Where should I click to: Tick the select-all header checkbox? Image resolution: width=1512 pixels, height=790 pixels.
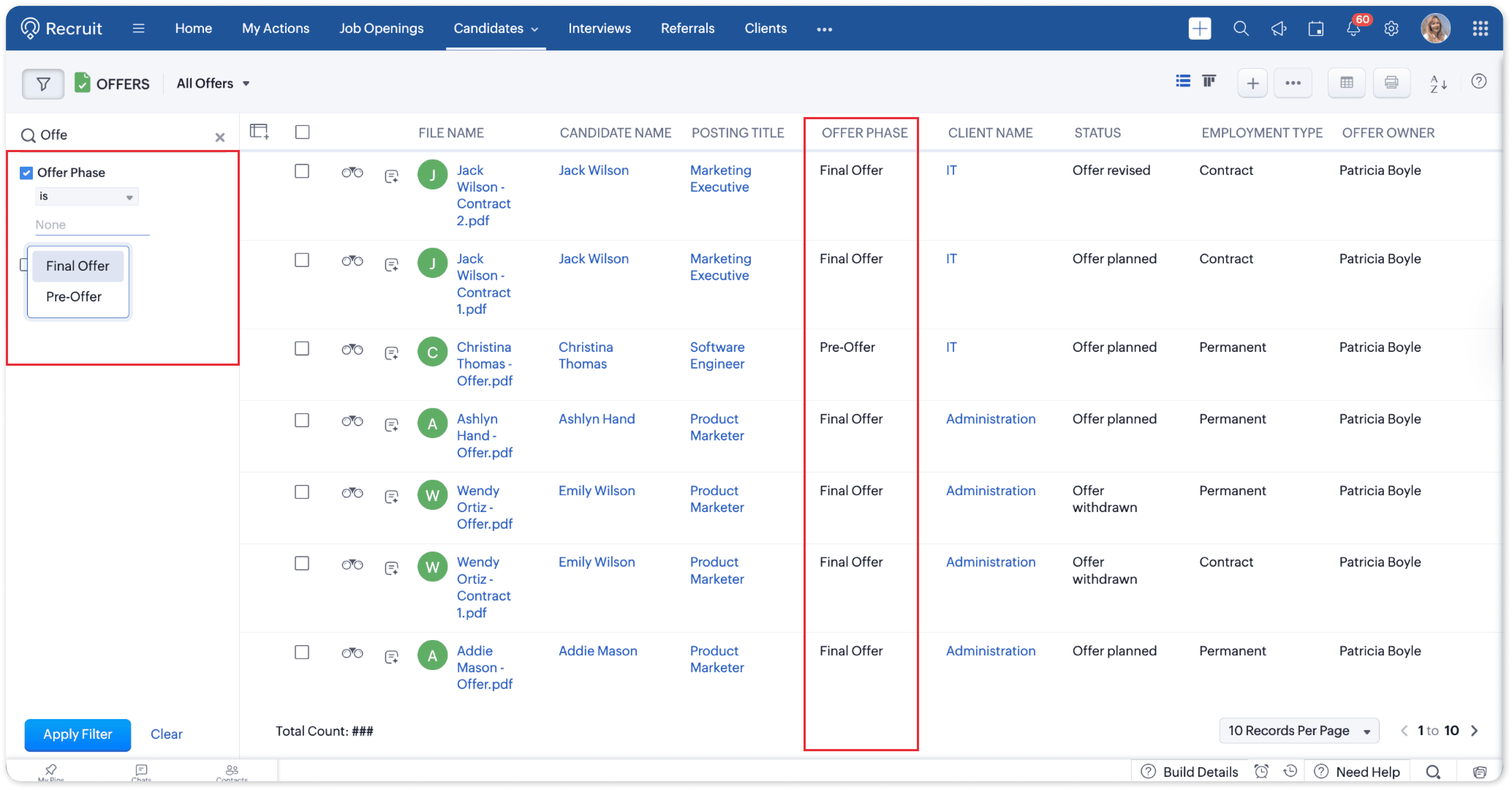coord(302,132)
